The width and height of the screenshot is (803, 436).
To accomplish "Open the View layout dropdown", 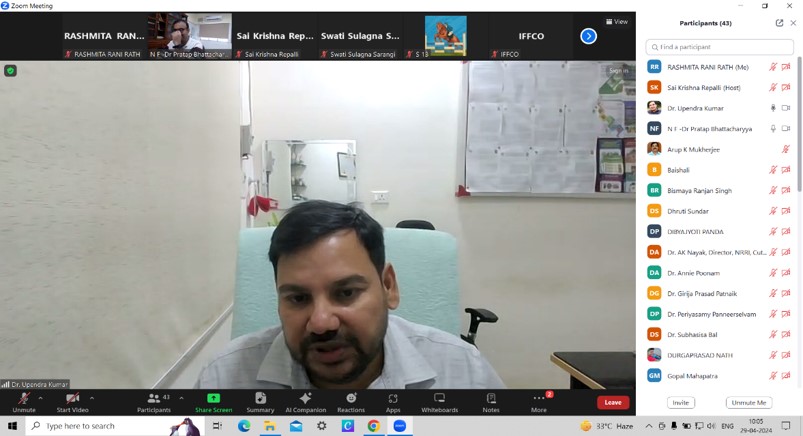I will pos(617,22).
